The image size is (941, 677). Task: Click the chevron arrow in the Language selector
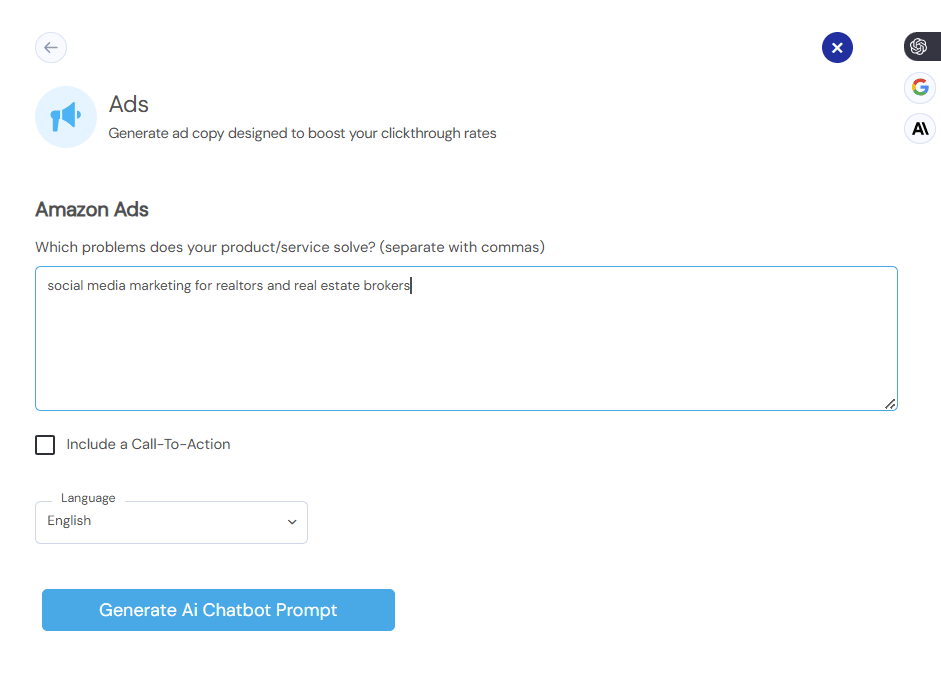point(292,522)
